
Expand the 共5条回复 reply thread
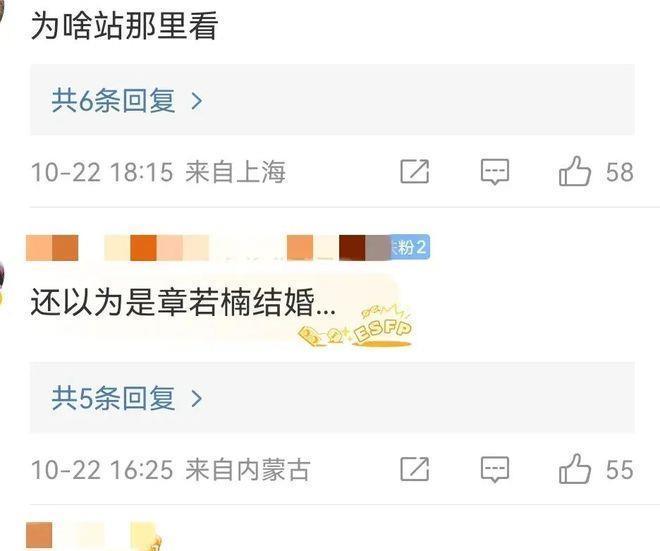click(332, 397)
